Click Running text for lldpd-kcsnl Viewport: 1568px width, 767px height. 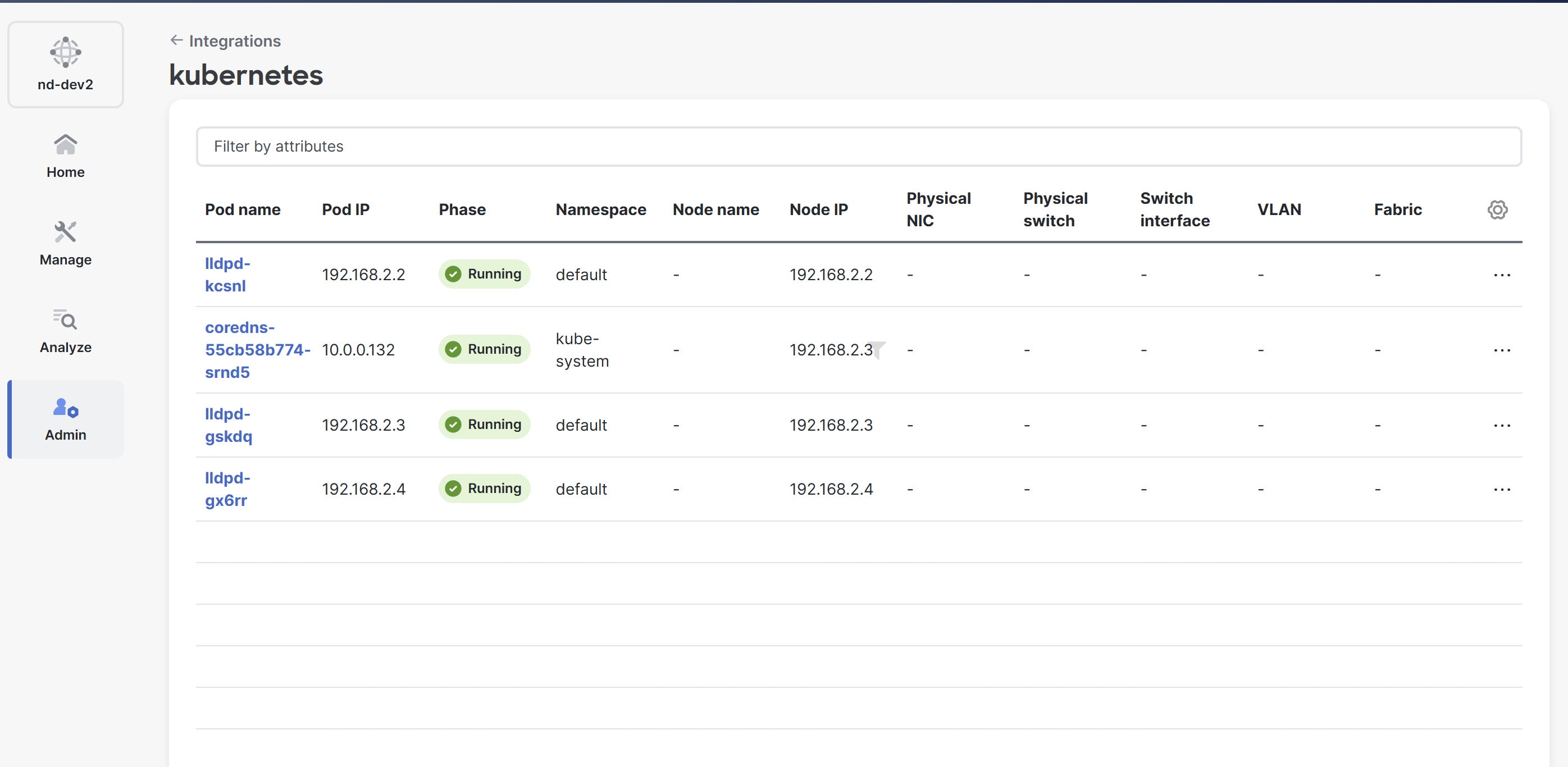[x=494, y=274]
